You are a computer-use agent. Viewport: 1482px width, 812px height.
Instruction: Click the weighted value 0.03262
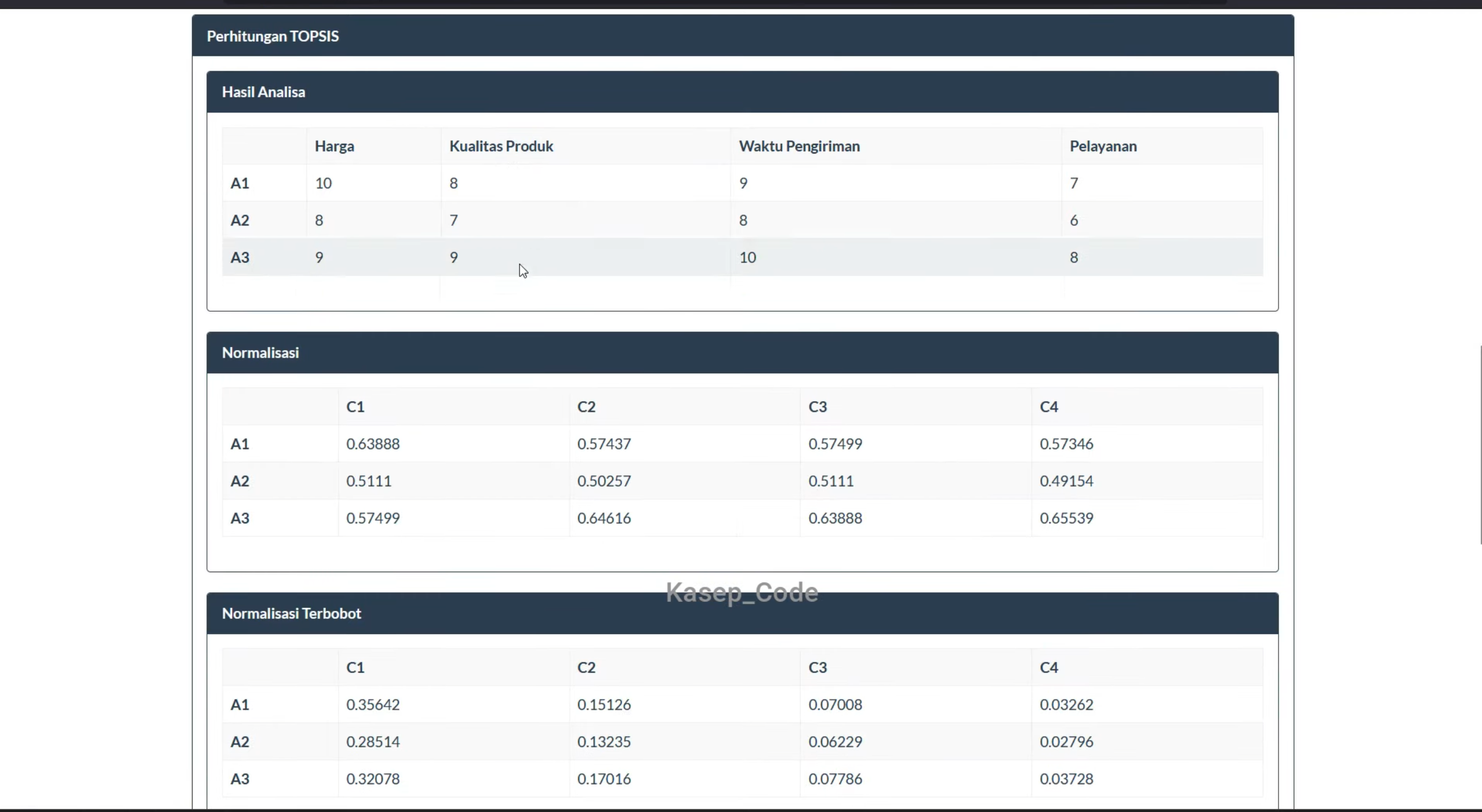coord(1066,705)
